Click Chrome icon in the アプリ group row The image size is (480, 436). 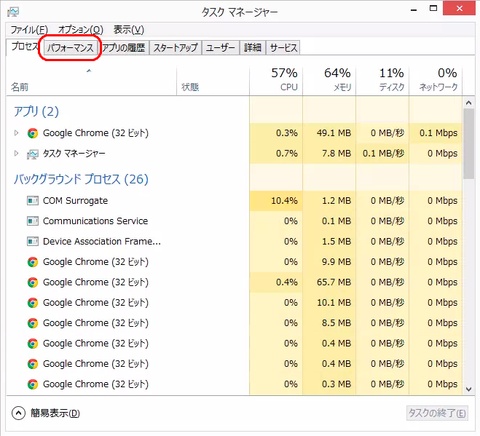point(33,133)
